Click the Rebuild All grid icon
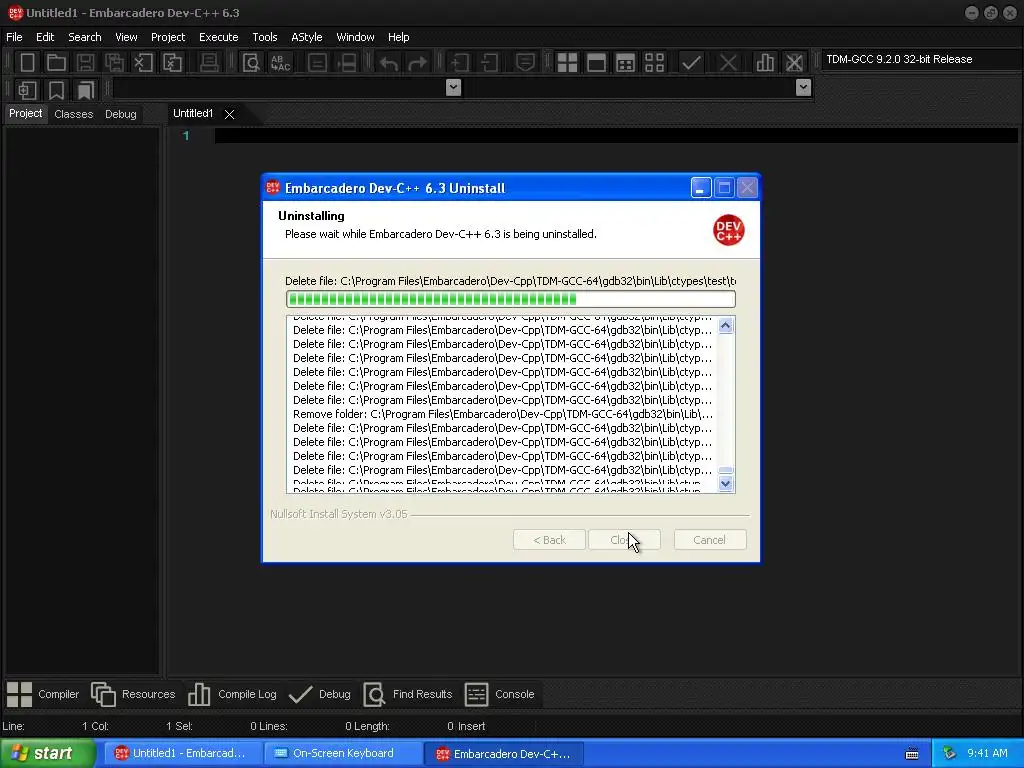This screenshot has height=768, width=1024. (x=654, y=63)
